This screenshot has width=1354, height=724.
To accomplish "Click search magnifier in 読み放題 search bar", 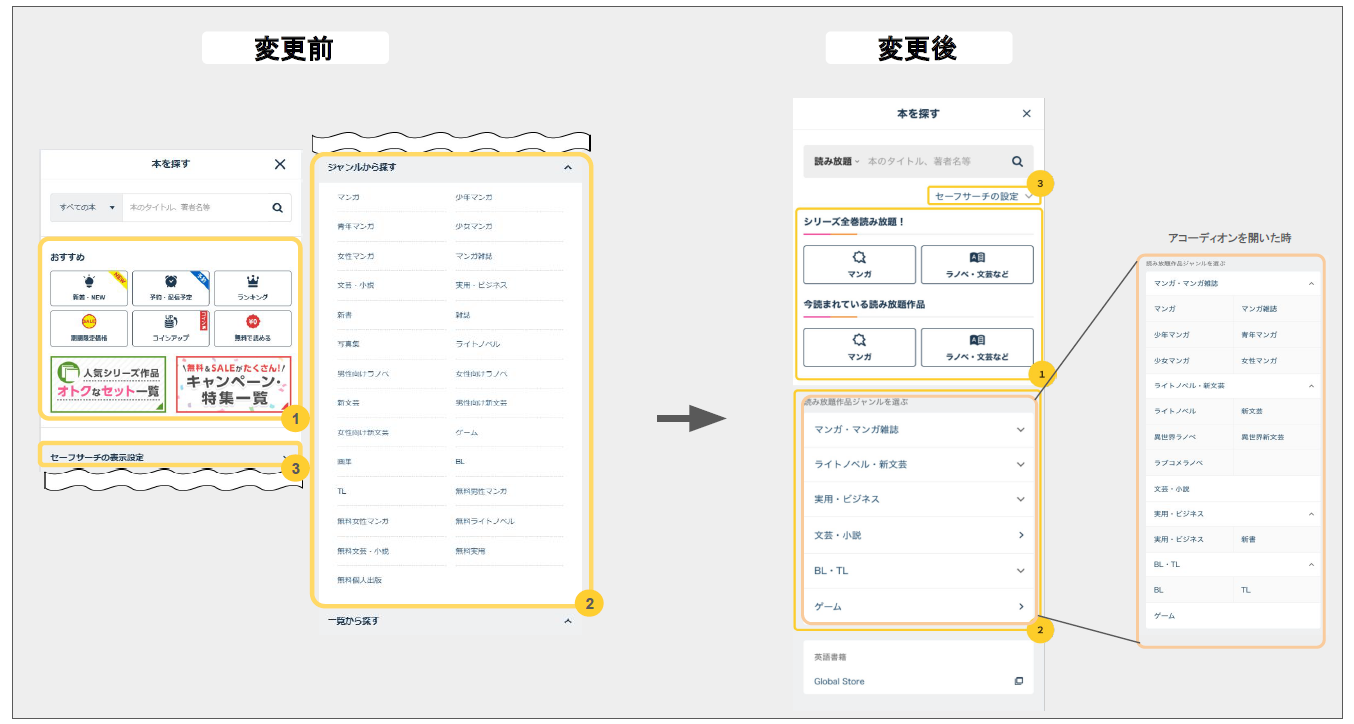I will (1017, 161).
